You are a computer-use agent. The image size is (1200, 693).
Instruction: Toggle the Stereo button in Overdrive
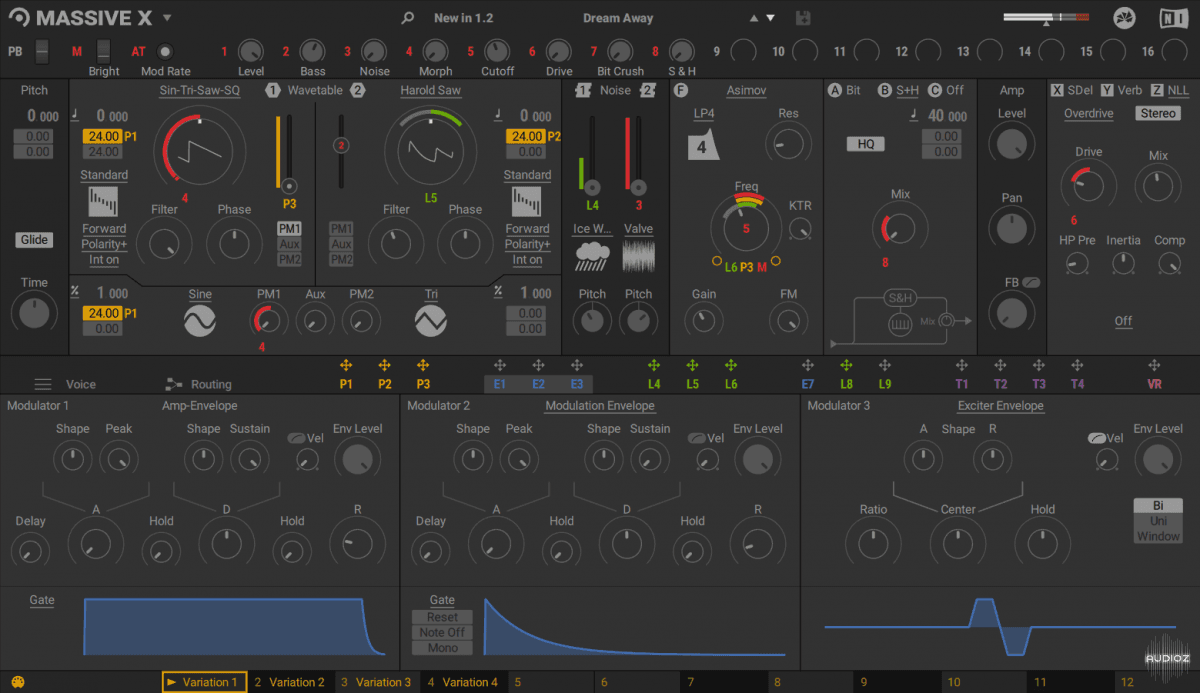click(1158, 113)
